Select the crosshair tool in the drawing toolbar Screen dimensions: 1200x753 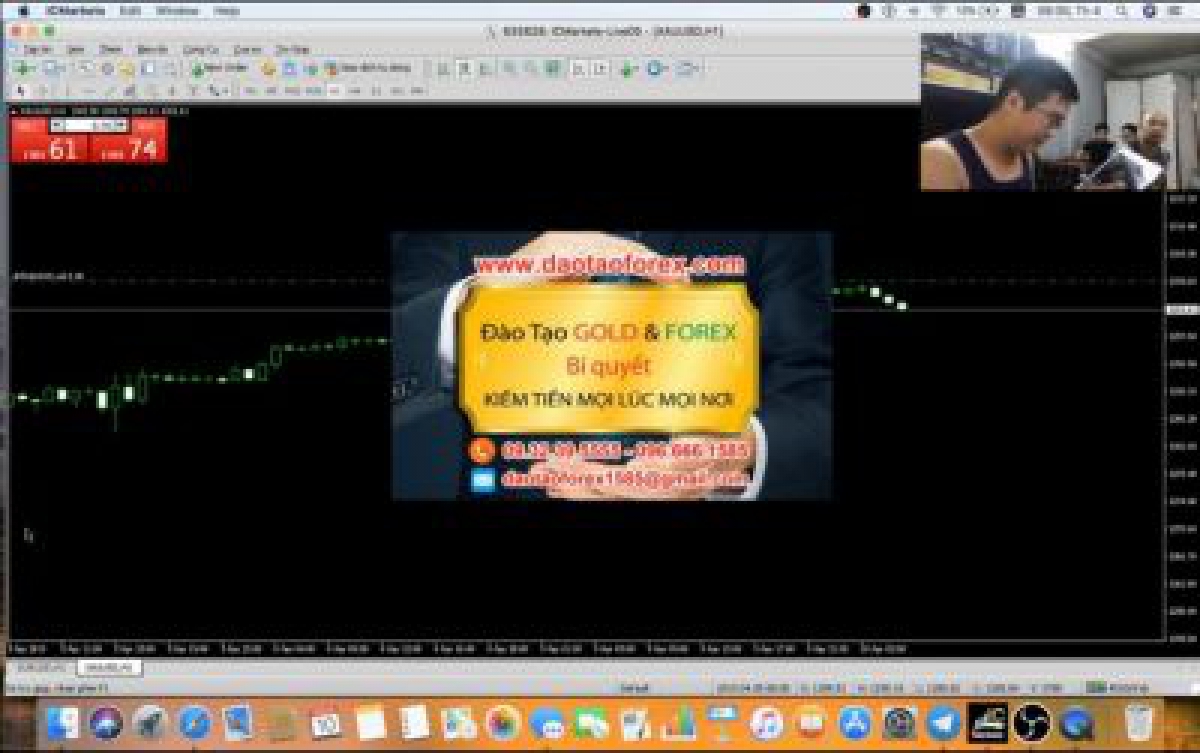[42, 91]
